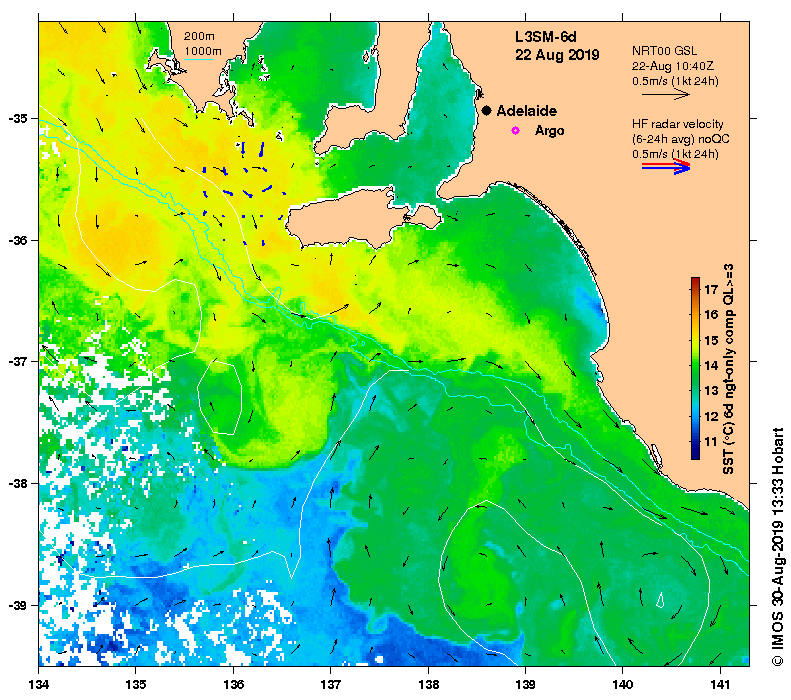
Task: Click the small white triangle marker near 140.4E
Action: click(660, 600)
